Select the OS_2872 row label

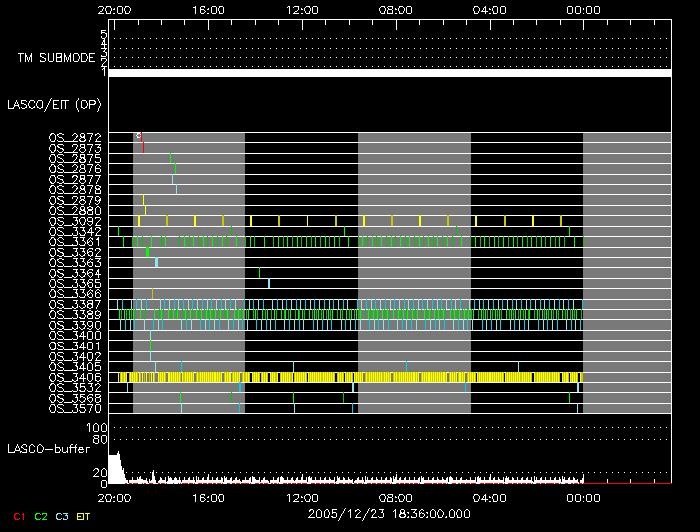[75, 138]
